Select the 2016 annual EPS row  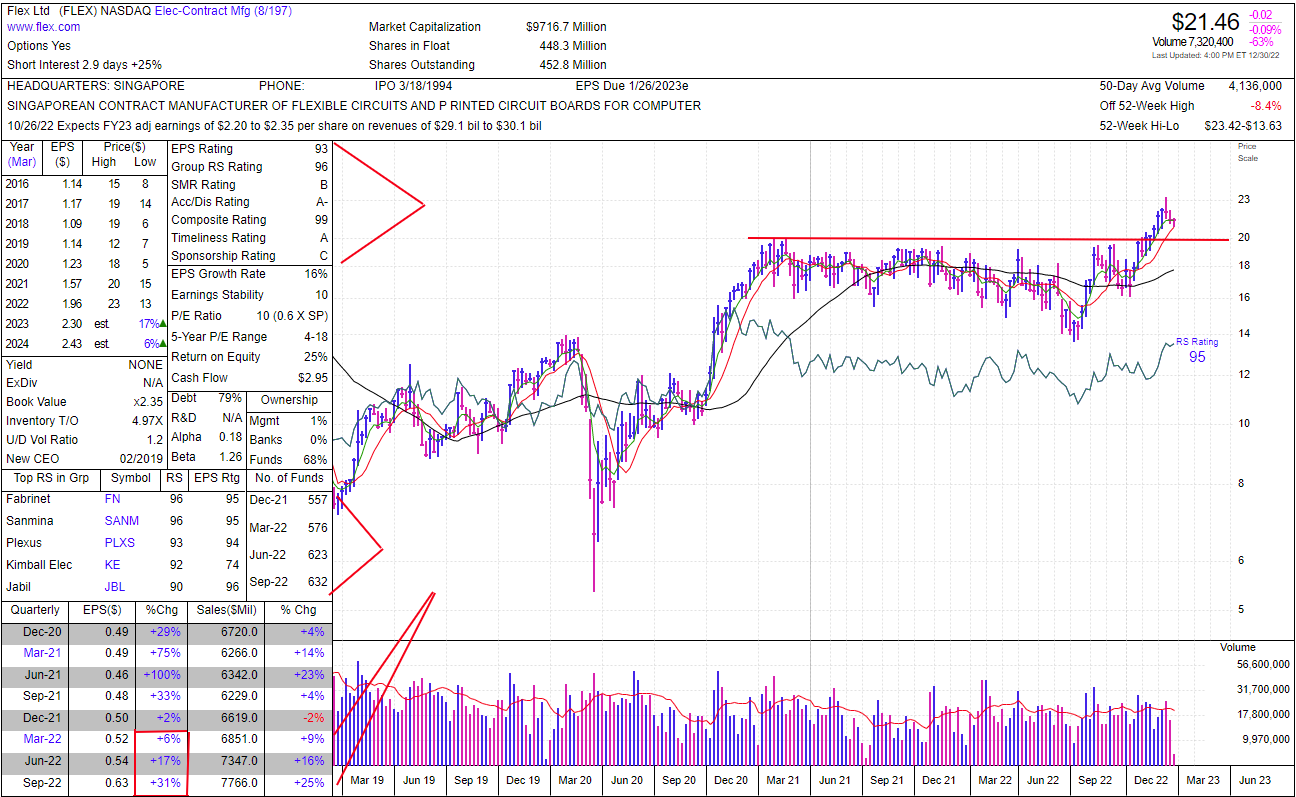point(84,185)
